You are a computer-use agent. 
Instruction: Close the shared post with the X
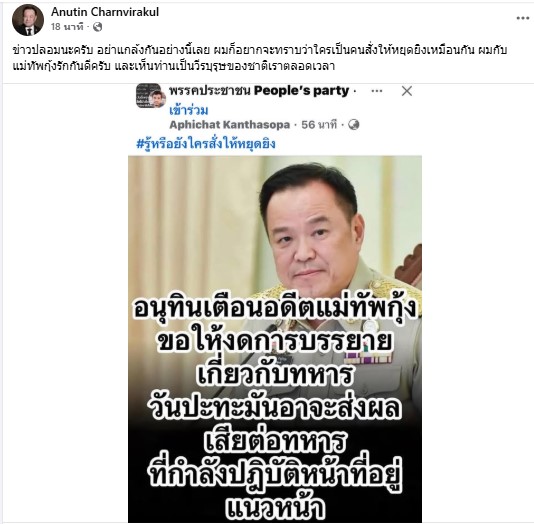(x=407, y=91)
